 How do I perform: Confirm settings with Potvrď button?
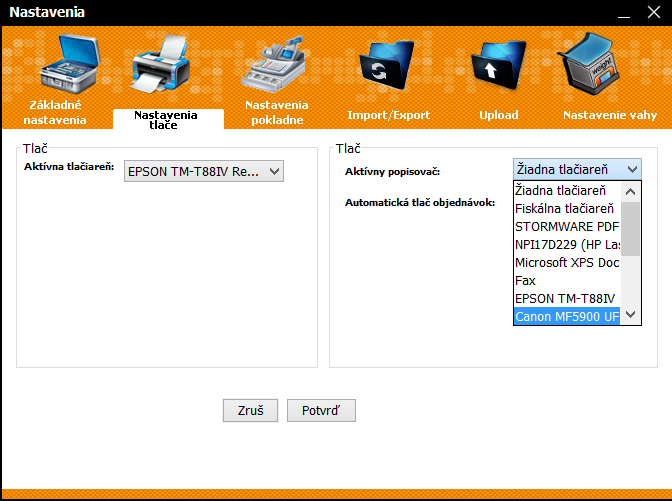tap(321, 411)
